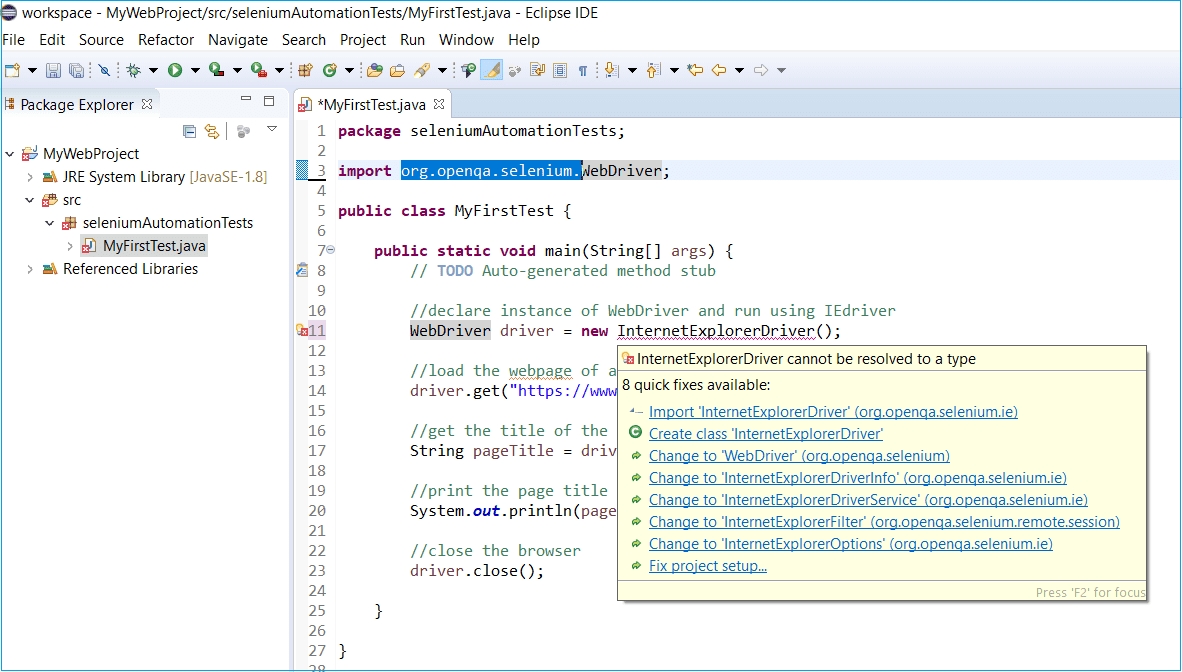Click the Debug icon in the toolbar
1182x672 pixels.
click(x=134, y=70)
